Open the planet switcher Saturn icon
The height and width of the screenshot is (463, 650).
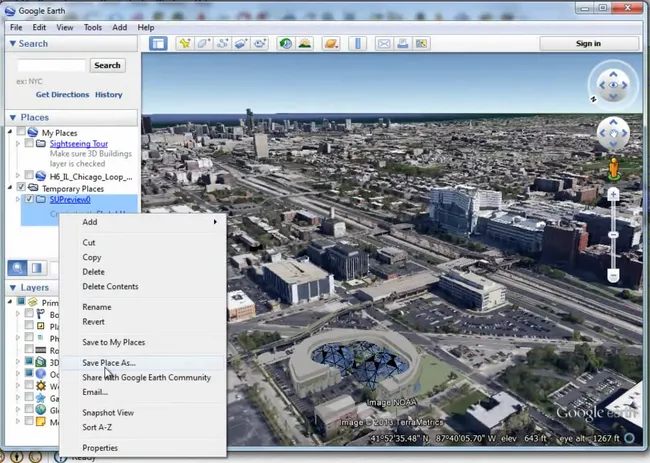click(331, 44)
